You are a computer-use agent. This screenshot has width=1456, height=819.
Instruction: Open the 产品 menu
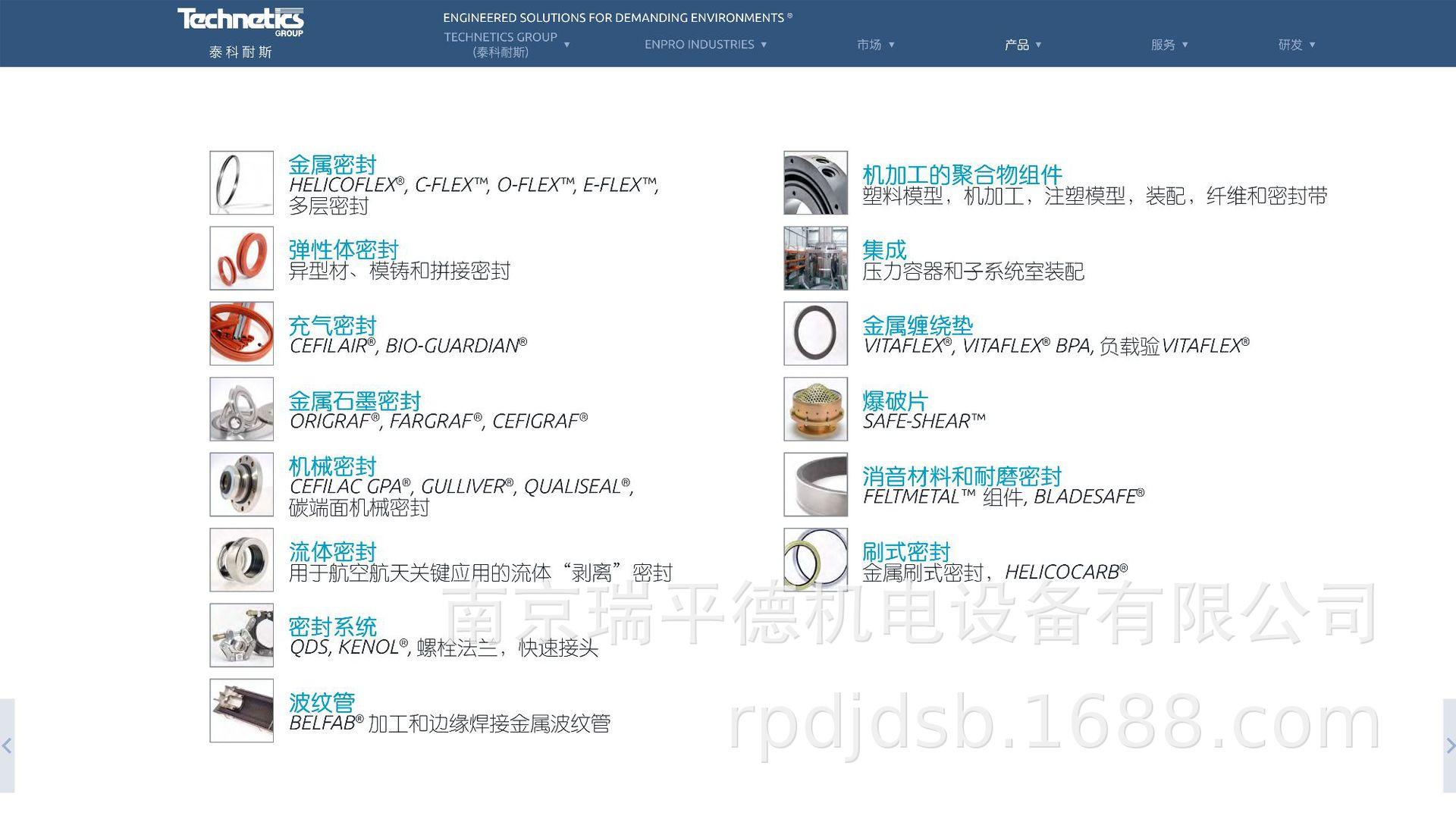[x=1016, y=45]
